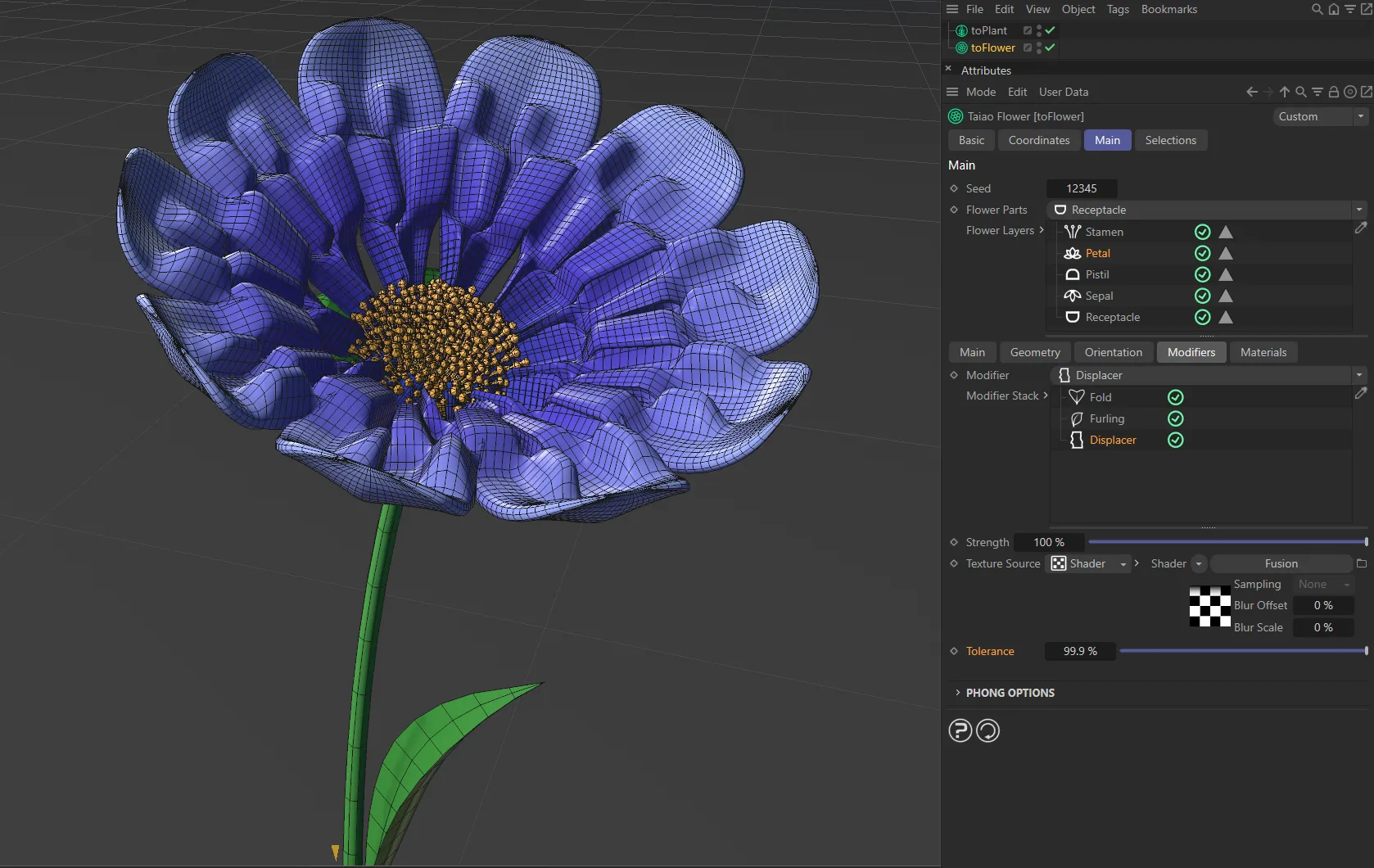
Task: Click the Furling leaf icon
Action: (1078, 418)
